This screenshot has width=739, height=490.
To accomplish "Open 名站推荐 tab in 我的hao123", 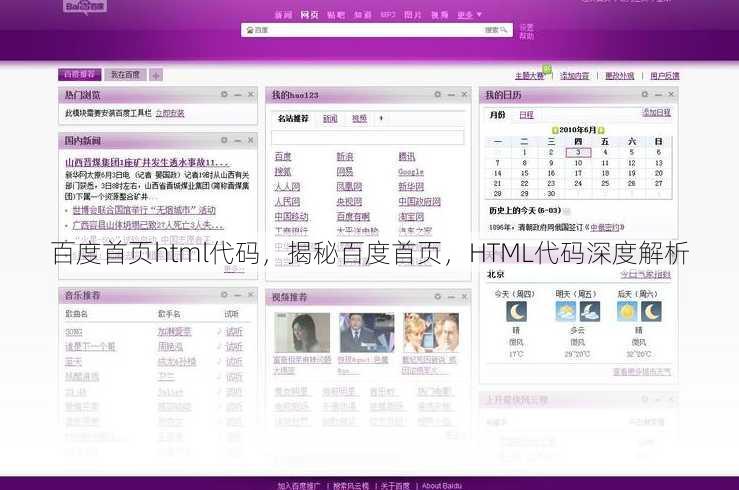I will [x=293, y=118].
